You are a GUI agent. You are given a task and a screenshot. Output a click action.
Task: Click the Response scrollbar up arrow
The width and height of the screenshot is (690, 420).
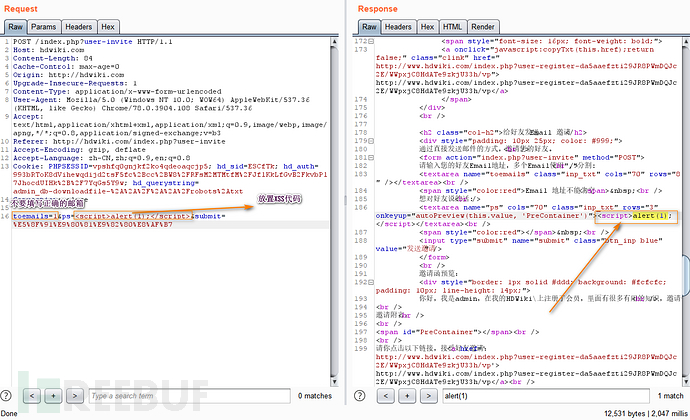click(x=686, y=42)
